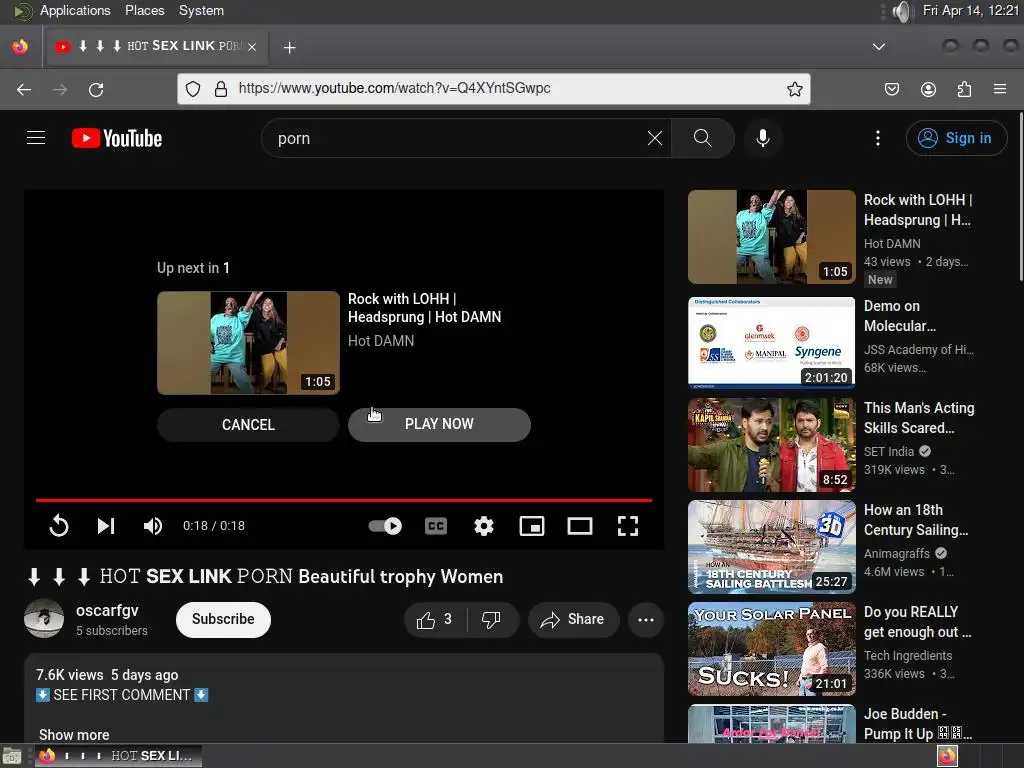Open YouTube settings three-dot menu beside Sign in

pyautogui.click(x=878, y=138)
